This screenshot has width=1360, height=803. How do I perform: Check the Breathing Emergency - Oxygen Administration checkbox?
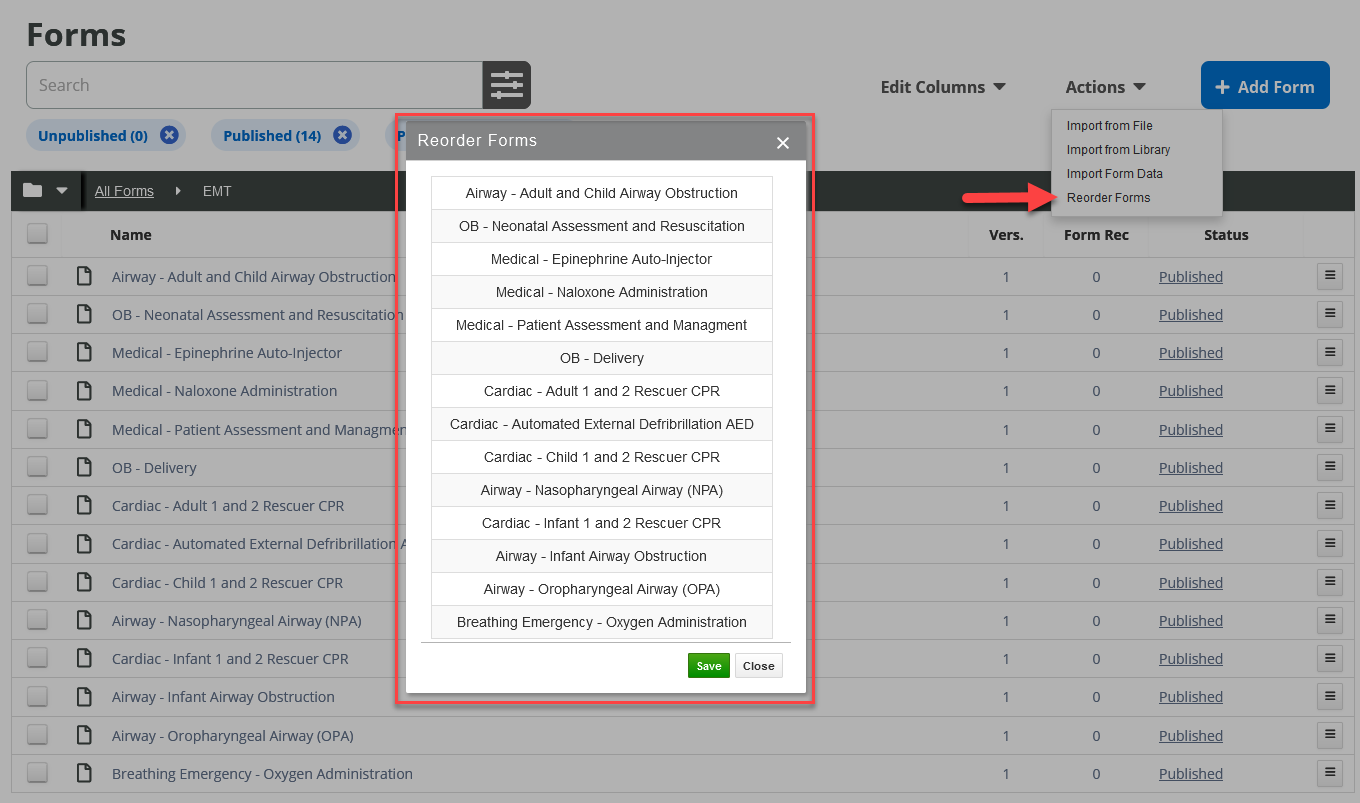pos(37,773)
